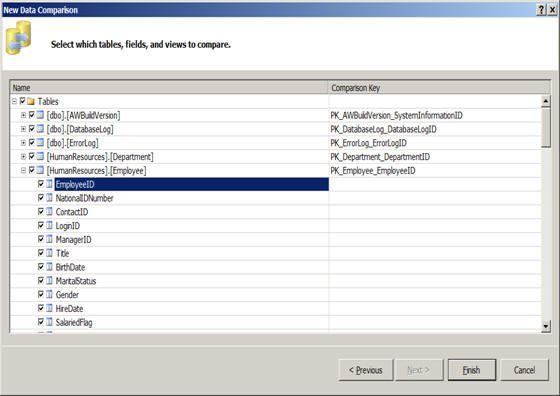Uncheck the HireDate field checkbox
This screenshot has width=560, height=396.
[41, 308]
